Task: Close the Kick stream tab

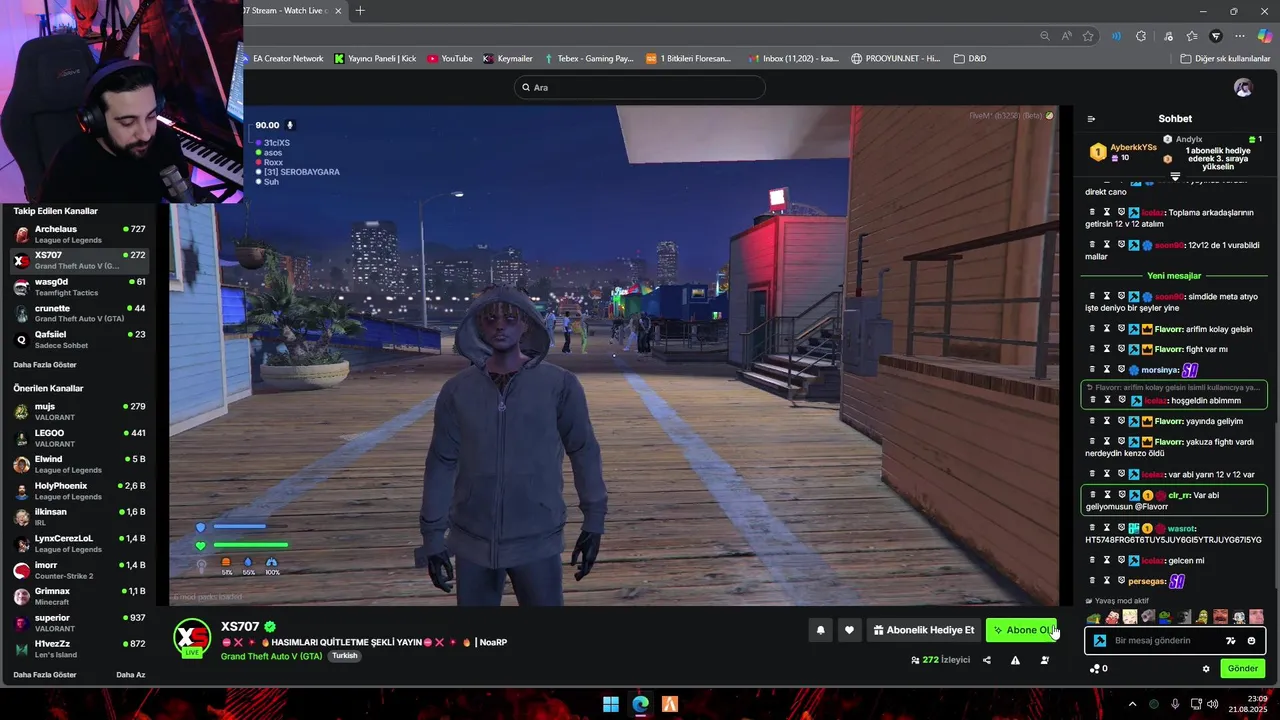Action: click(338, 11)
